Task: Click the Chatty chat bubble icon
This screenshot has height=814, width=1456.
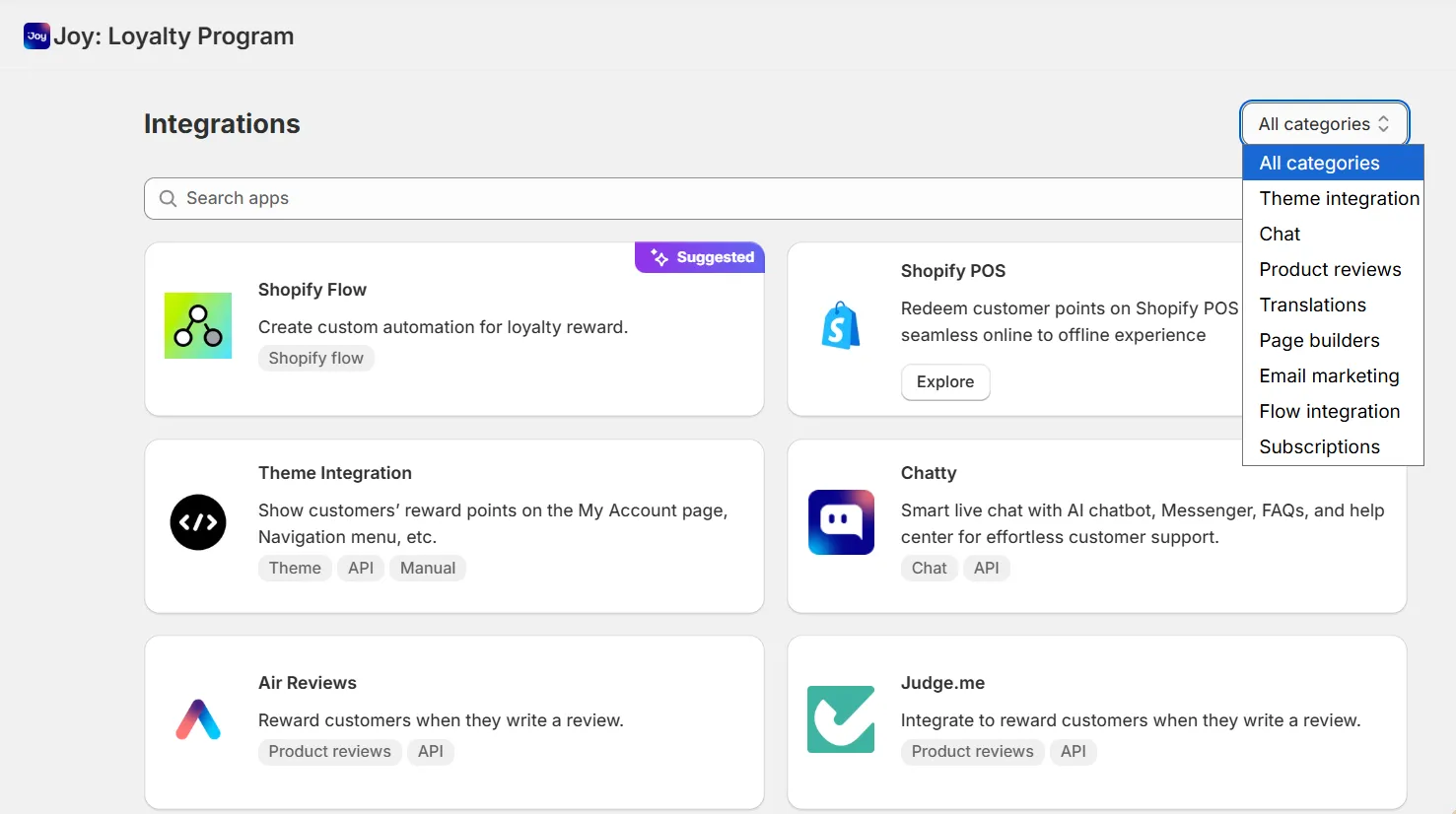Action: click(841, 522)
